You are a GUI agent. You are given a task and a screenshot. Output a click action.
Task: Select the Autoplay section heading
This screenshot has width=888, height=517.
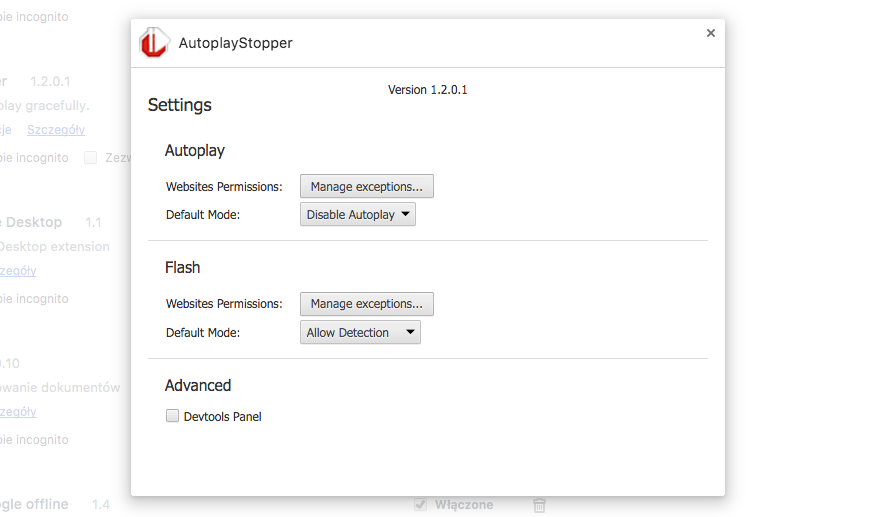pos(195,151)
